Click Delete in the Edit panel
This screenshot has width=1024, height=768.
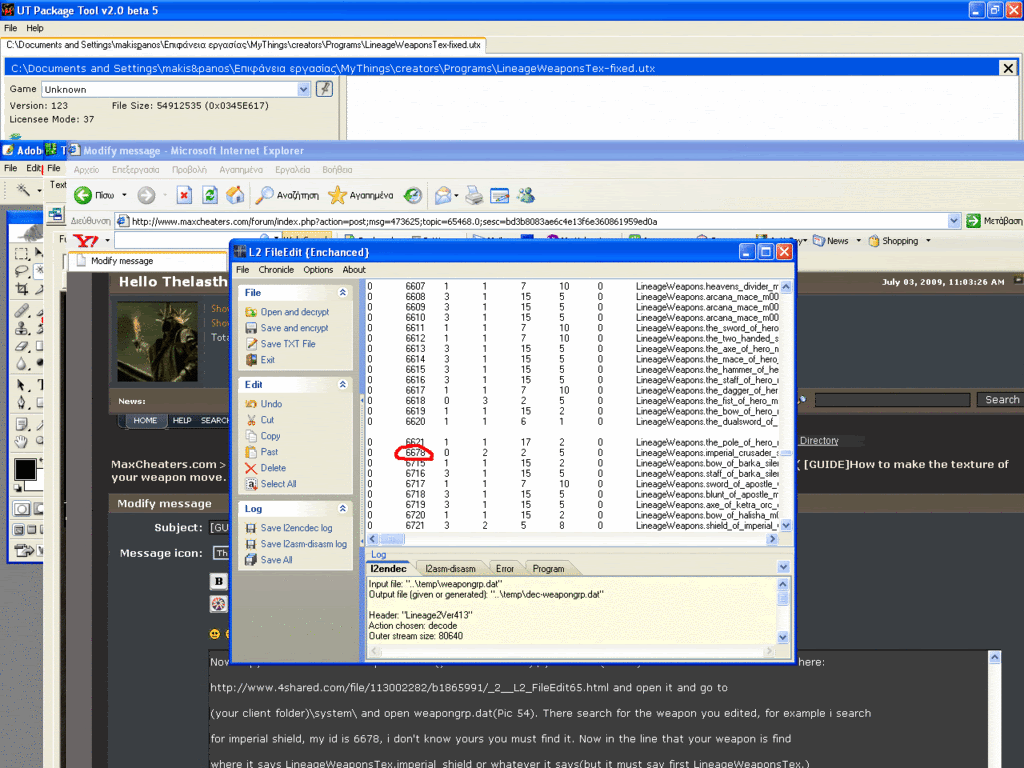click(273, 468)
